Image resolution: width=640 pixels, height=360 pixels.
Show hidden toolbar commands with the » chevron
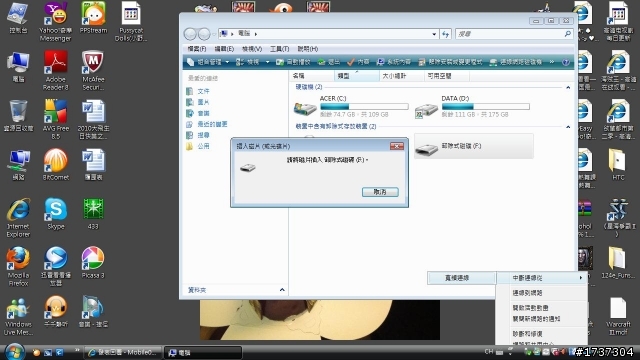[x=552, y=62]
